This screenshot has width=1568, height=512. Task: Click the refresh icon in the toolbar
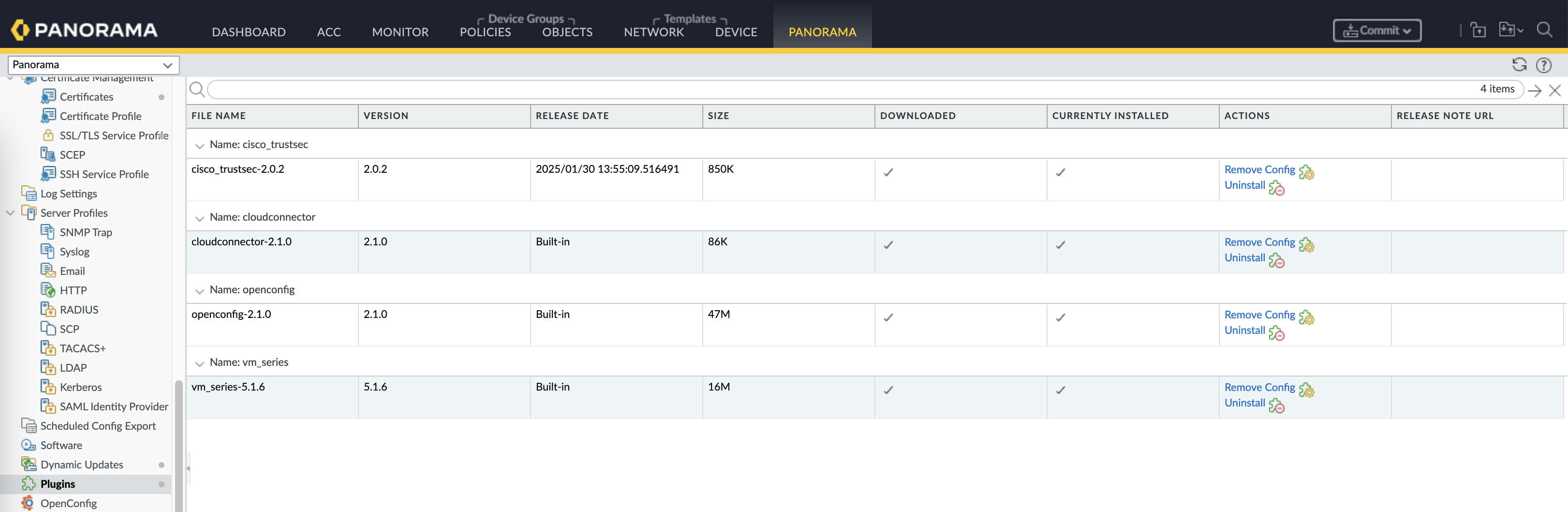pyautogui.click(x=1519, y=64)
